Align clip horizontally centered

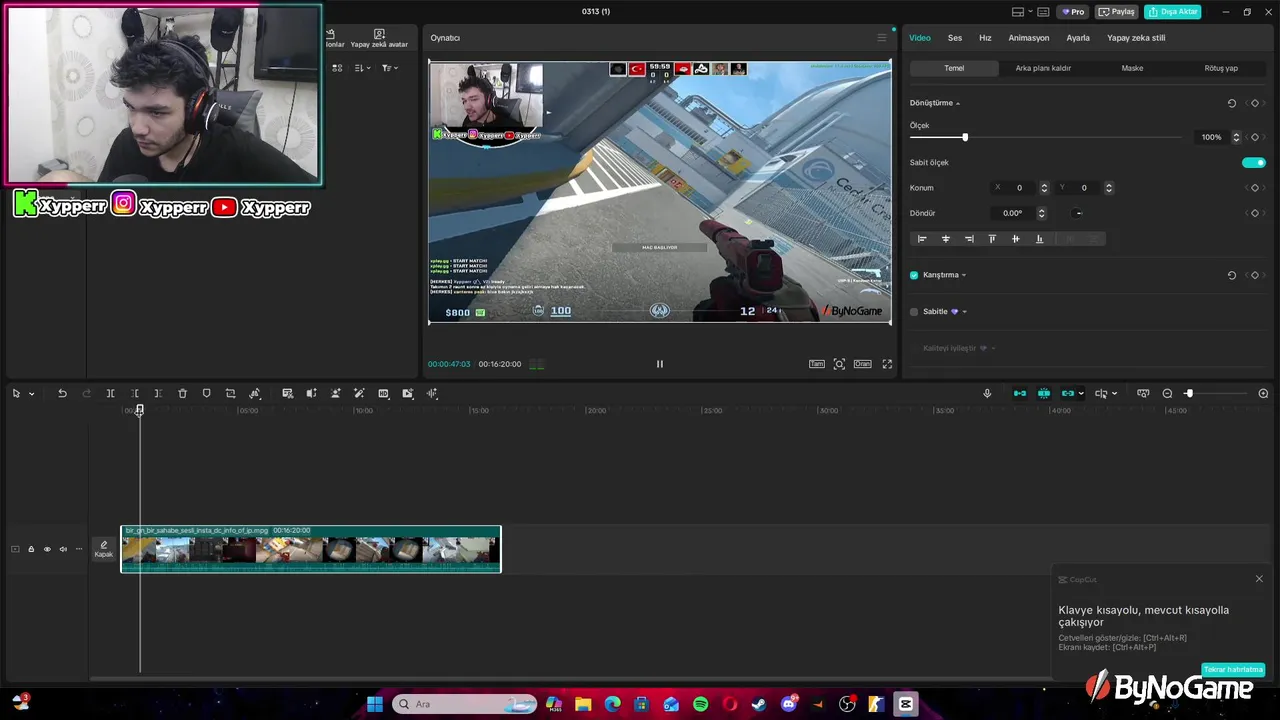point(945,239)
